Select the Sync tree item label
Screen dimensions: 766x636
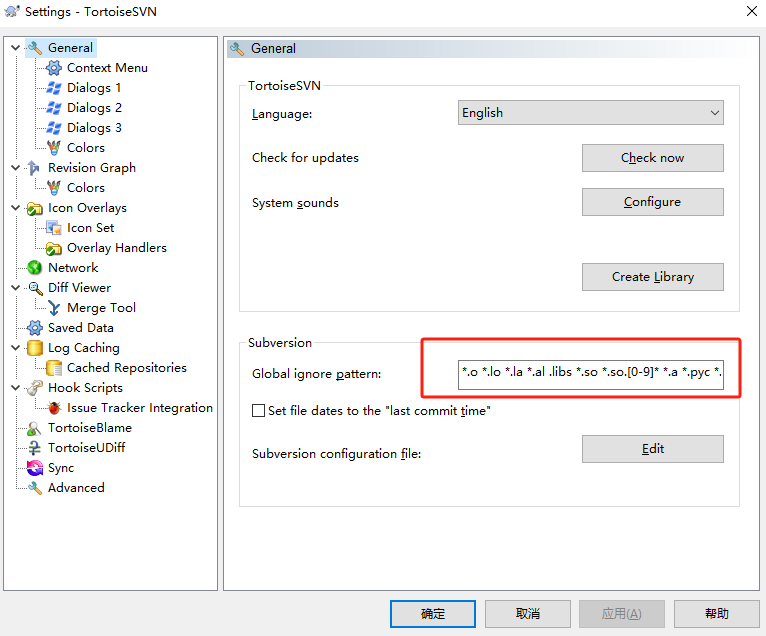coord(61,468)
